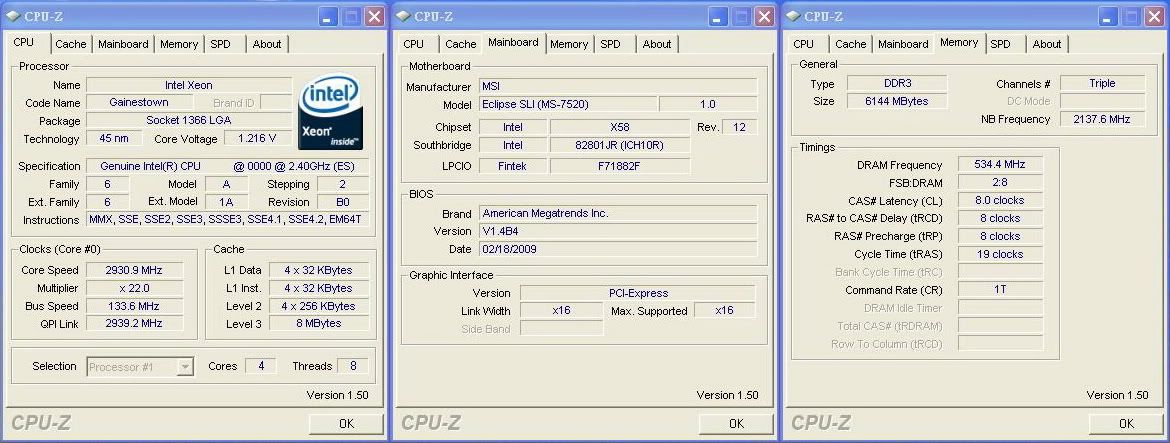Select the Mainboard tab in the middle window

pos(513,43)
